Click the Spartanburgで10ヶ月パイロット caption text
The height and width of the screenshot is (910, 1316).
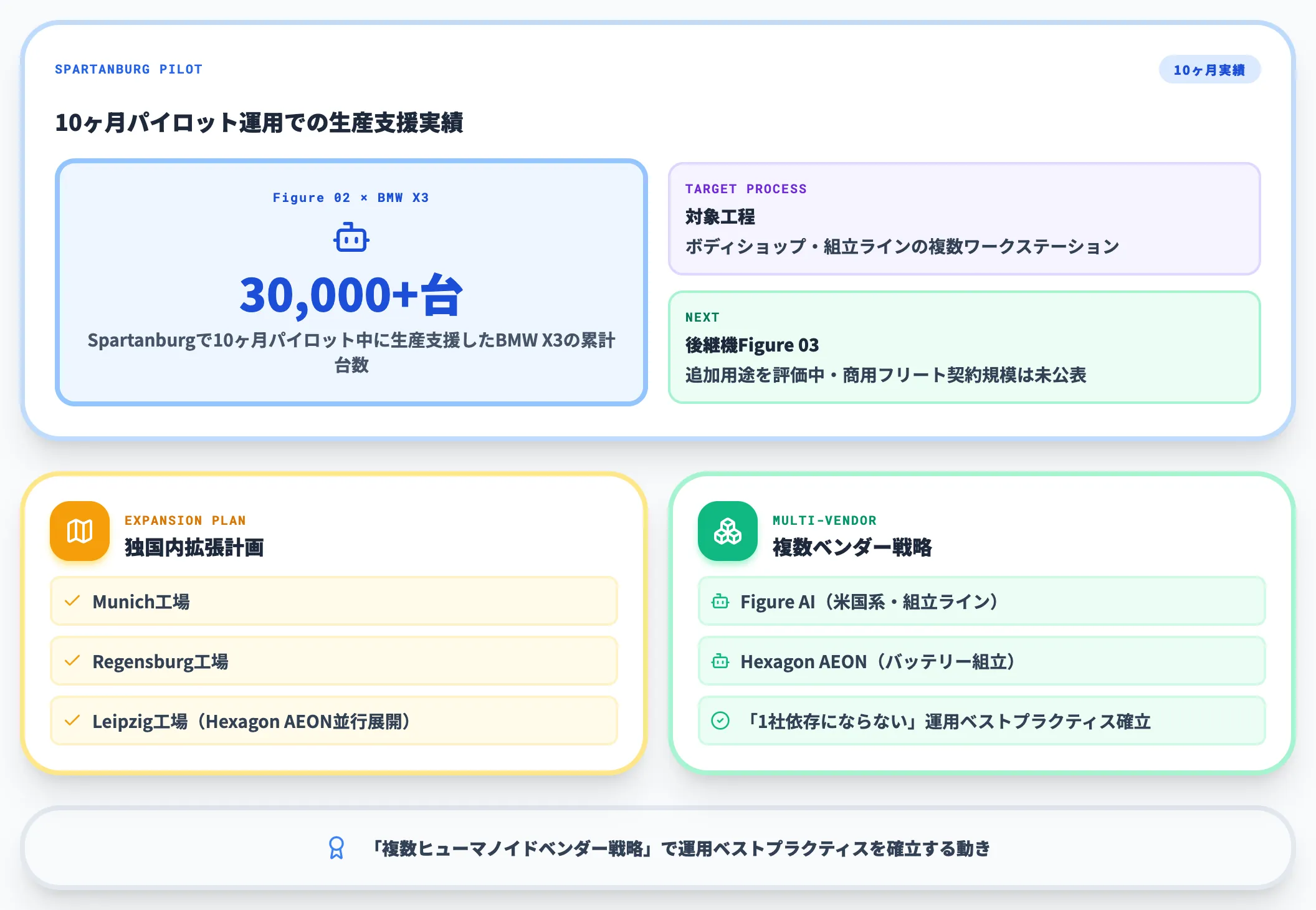351,352
